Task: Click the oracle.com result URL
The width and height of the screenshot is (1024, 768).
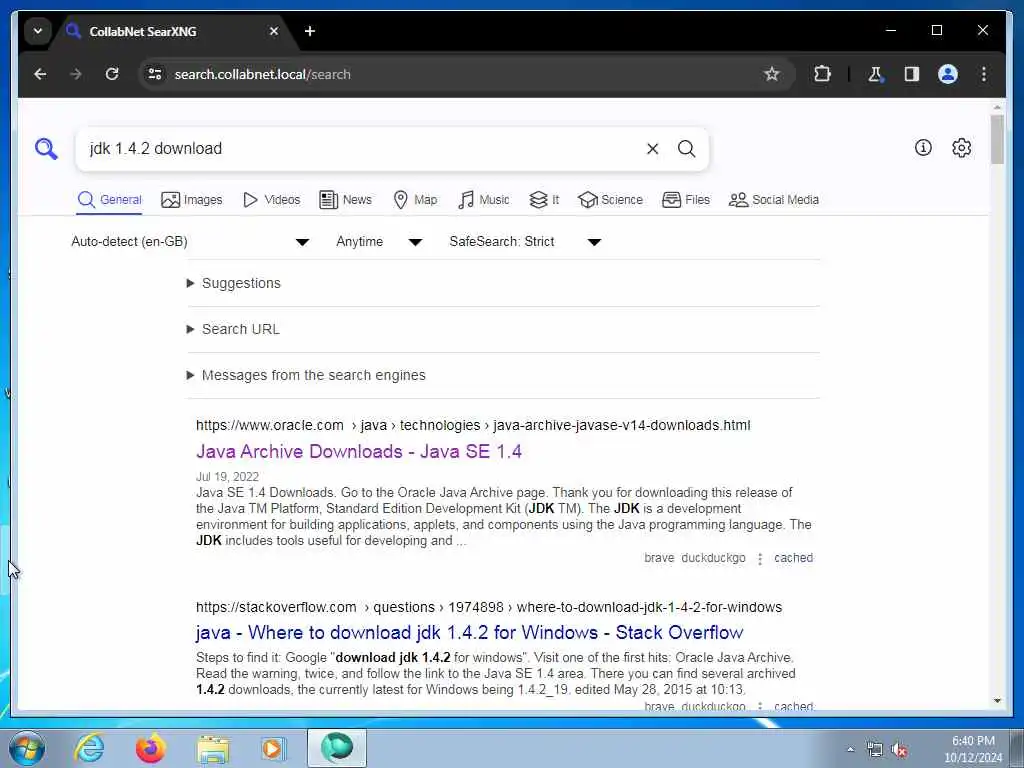Action: [x=473, y=425]
